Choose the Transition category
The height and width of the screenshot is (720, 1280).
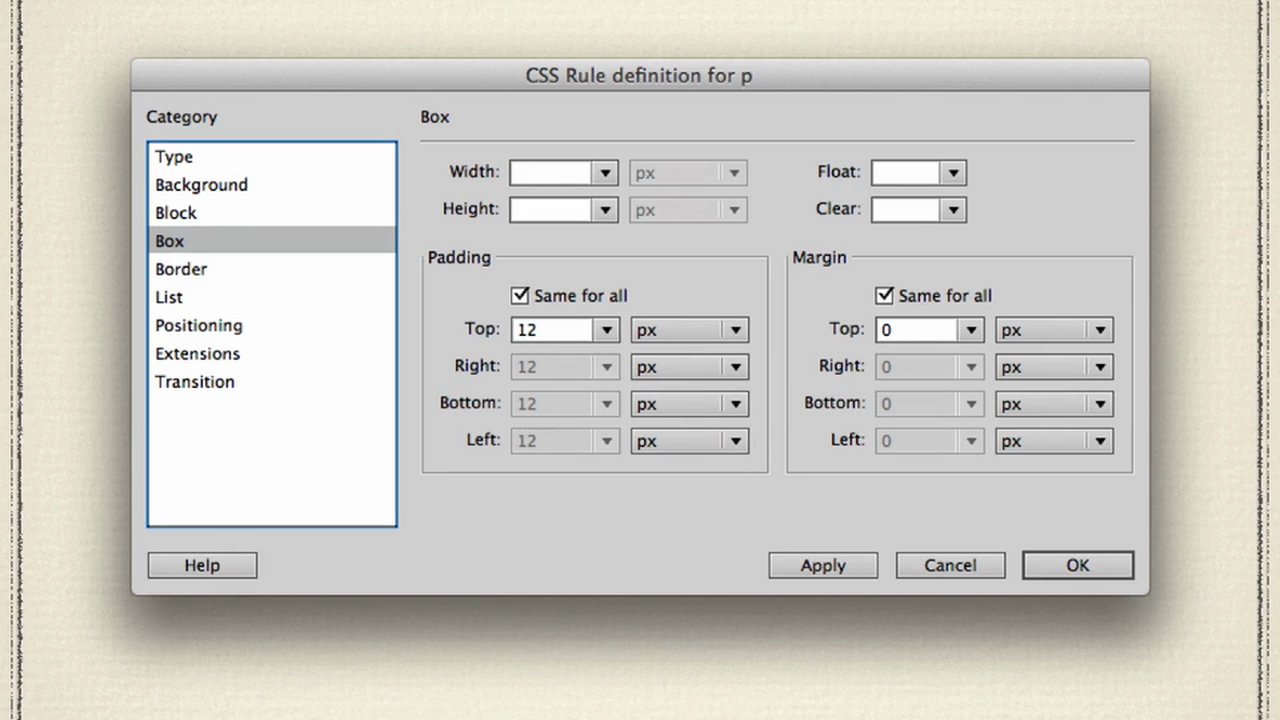(x=195, y=381)
